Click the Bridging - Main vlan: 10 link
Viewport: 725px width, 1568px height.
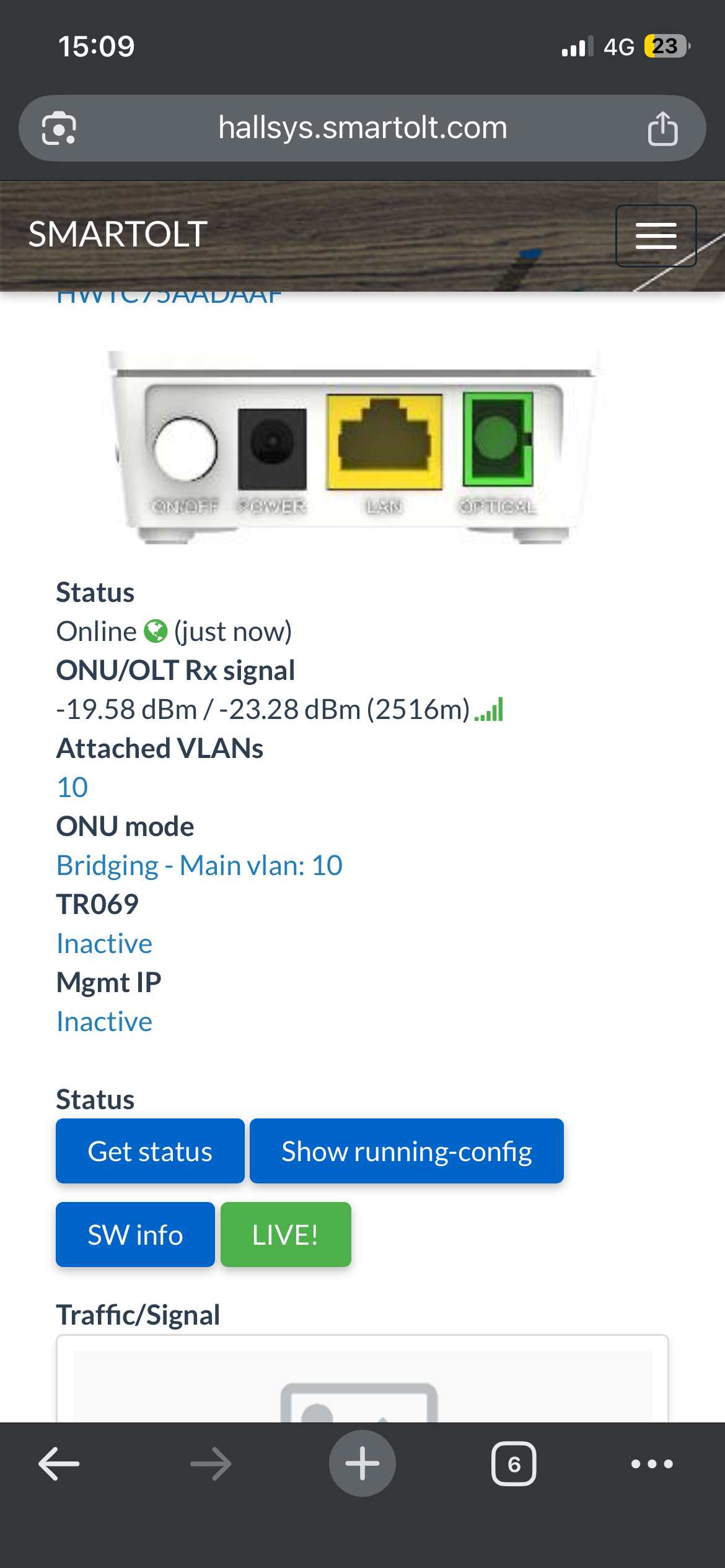point(199,866)
